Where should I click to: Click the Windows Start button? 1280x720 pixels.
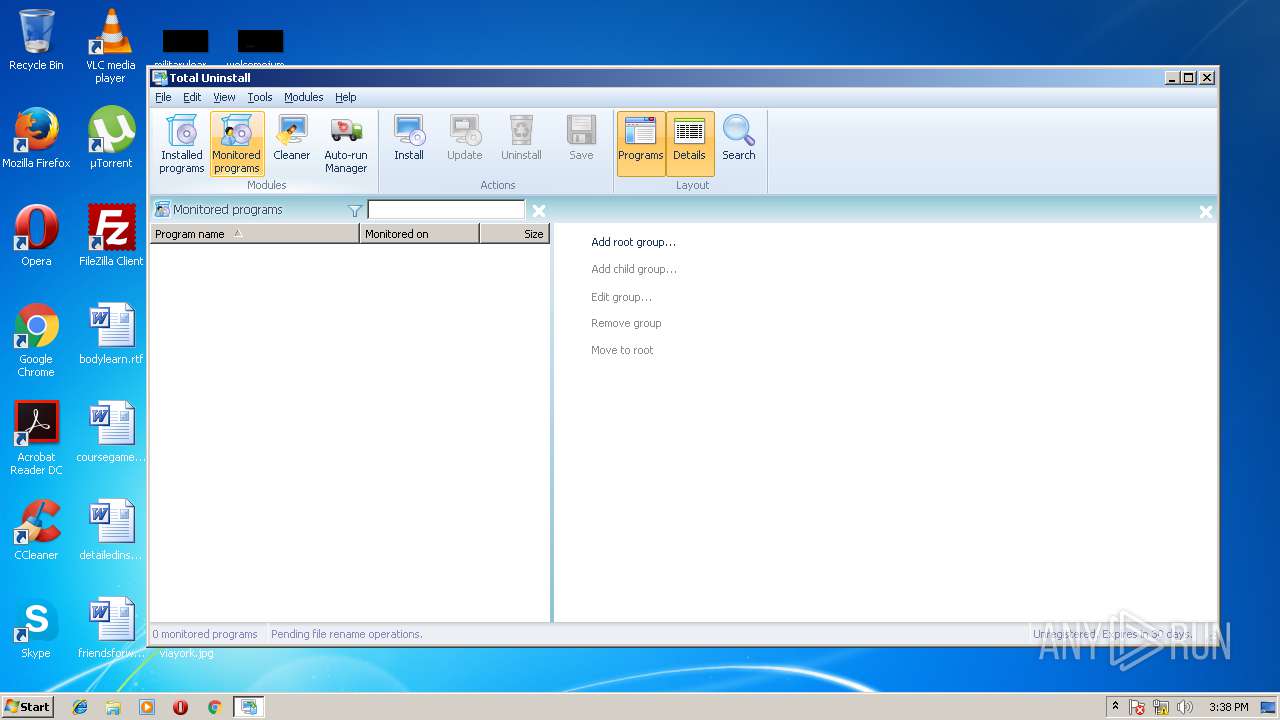27,706
